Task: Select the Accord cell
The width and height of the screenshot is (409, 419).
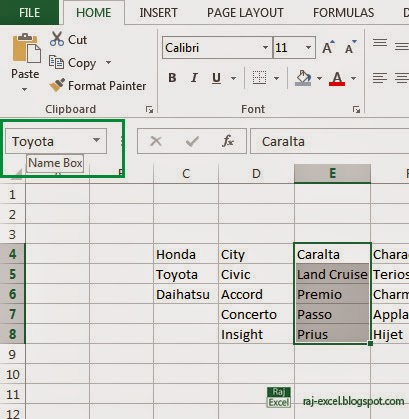Action: (256, 294)
